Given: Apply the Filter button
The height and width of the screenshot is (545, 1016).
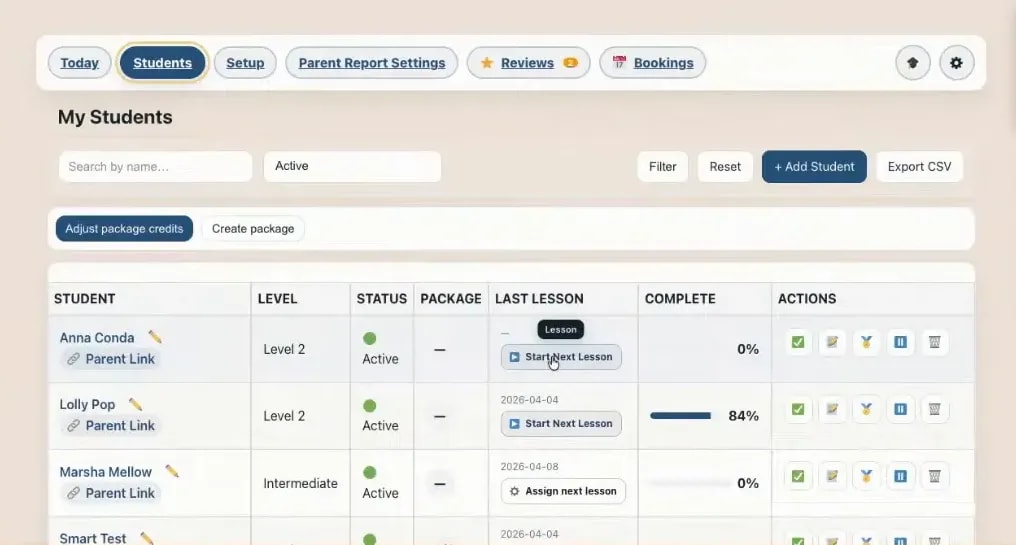Looking at the screenshot, I should (662, 167).
